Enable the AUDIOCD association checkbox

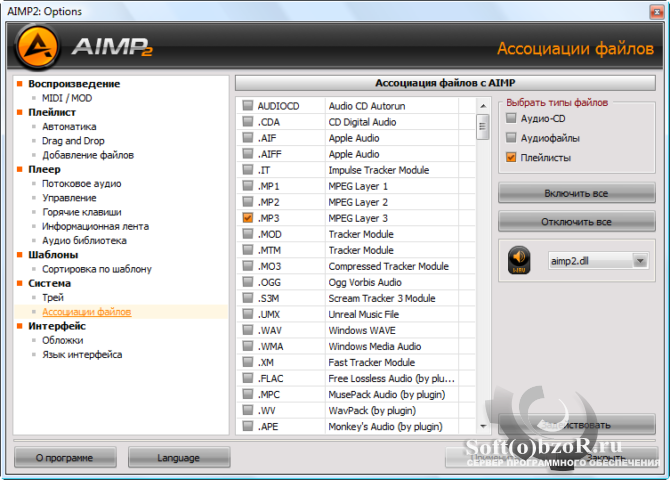pyautogui.click(x=248, y=105)
